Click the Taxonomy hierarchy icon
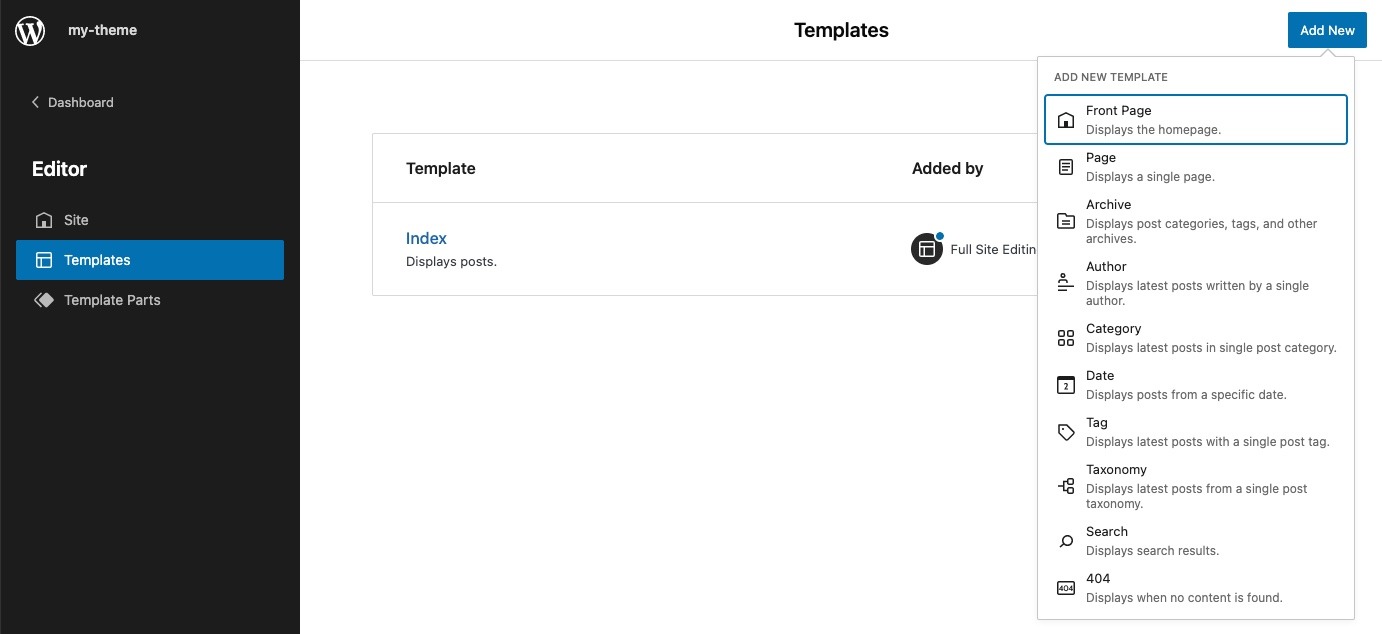The height and width of the screenshot is (634, 1382). pos(1065,485)
